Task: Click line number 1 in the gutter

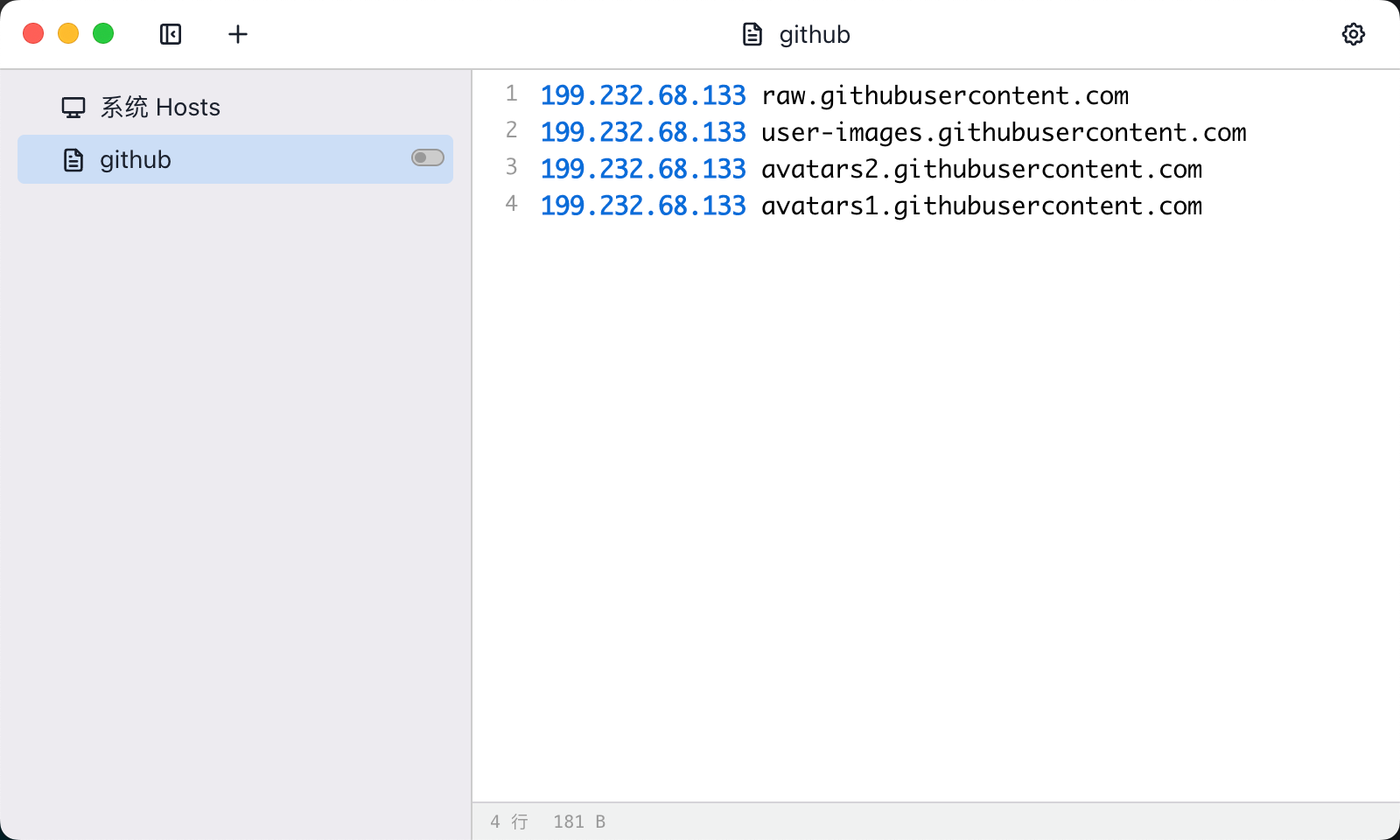Action: click(512, 94)
